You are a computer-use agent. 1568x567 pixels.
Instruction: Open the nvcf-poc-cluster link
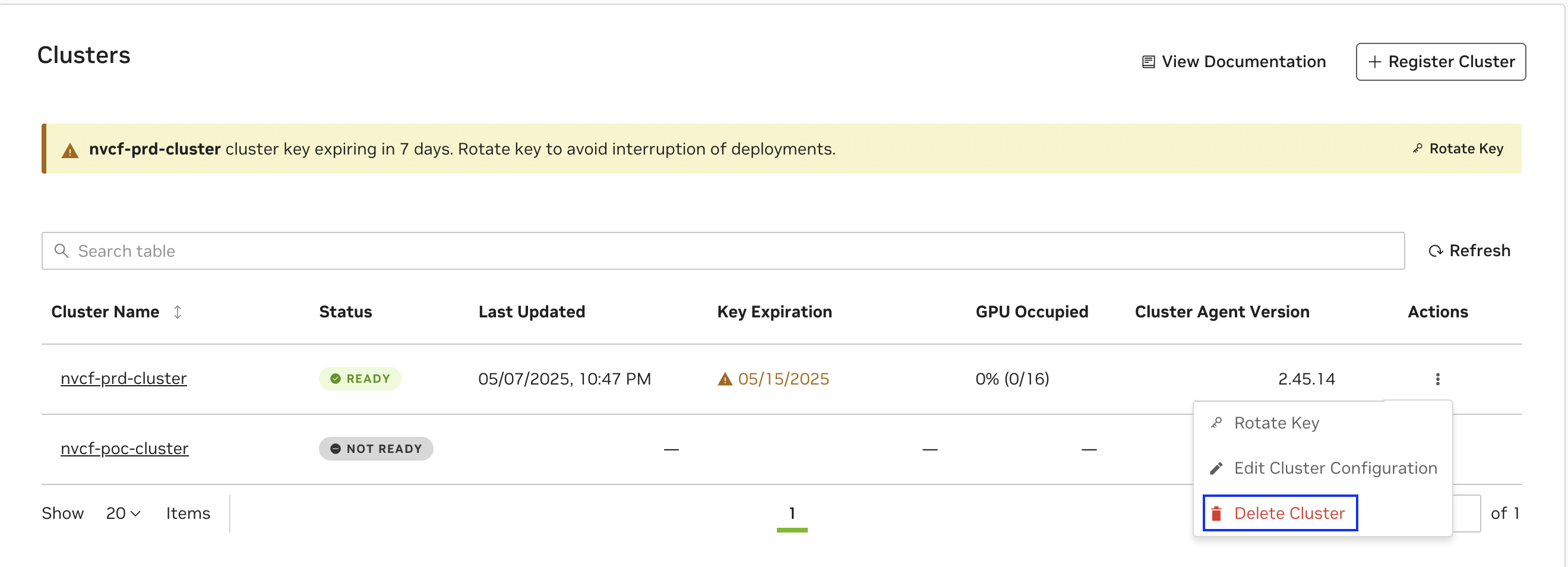[x=125, y=448]
